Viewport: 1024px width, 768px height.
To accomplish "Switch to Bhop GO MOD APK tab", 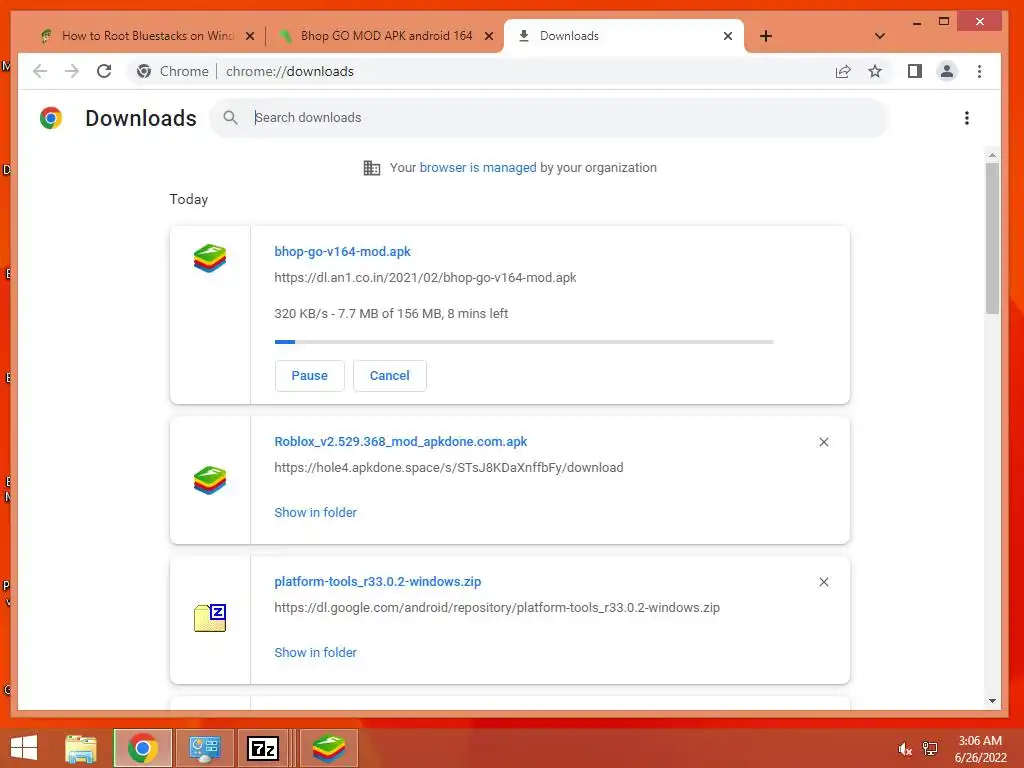I will [x=386, y=36].
